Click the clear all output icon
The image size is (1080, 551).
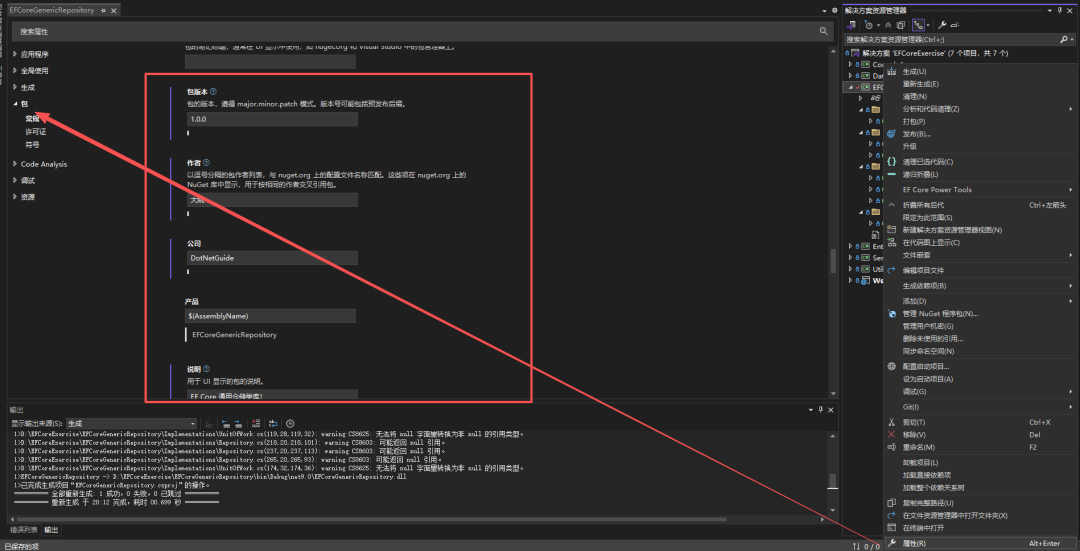[256, 424]
